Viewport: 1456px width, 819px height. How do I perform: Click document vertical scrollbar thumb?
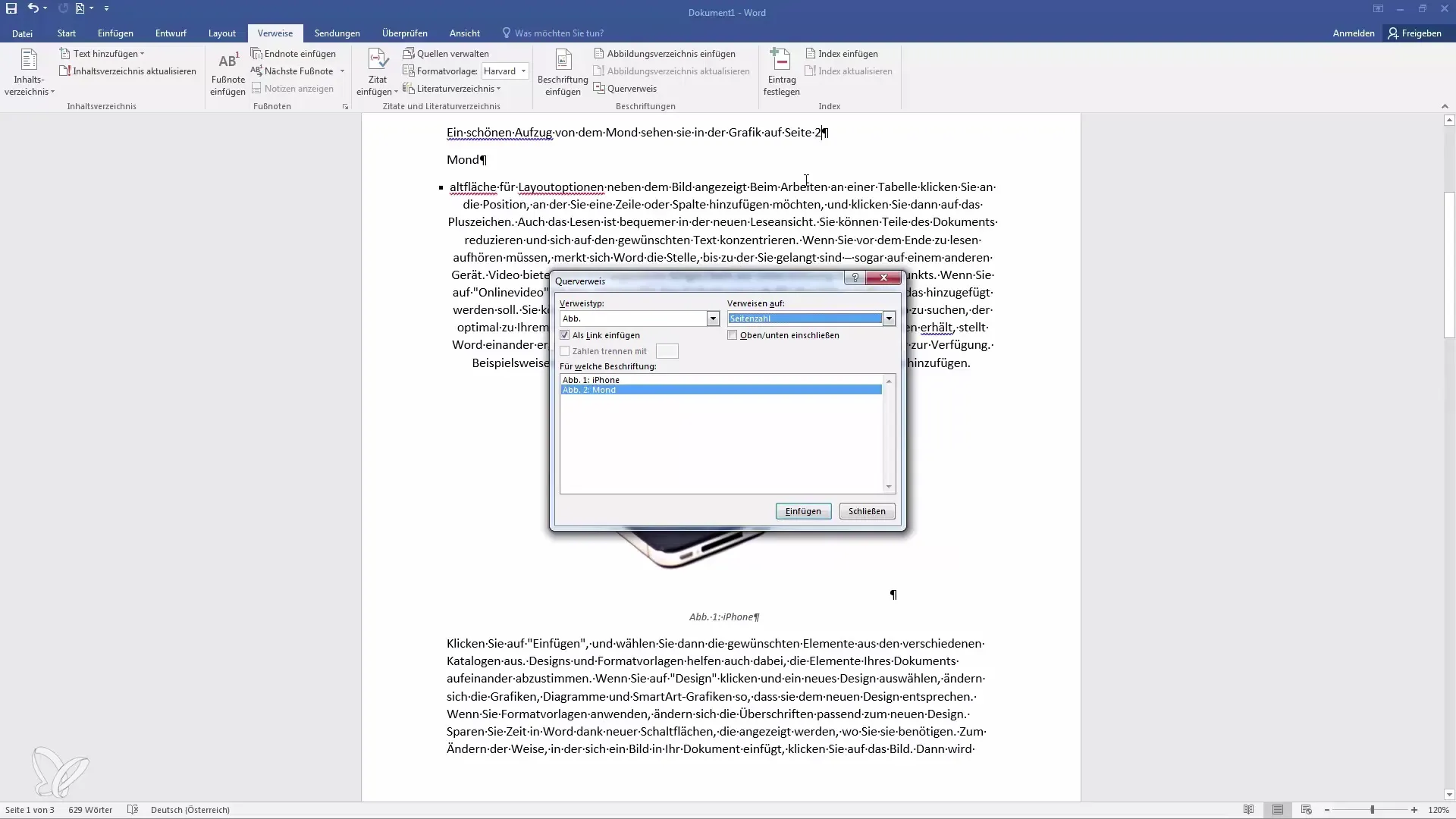click(1449, 265)
